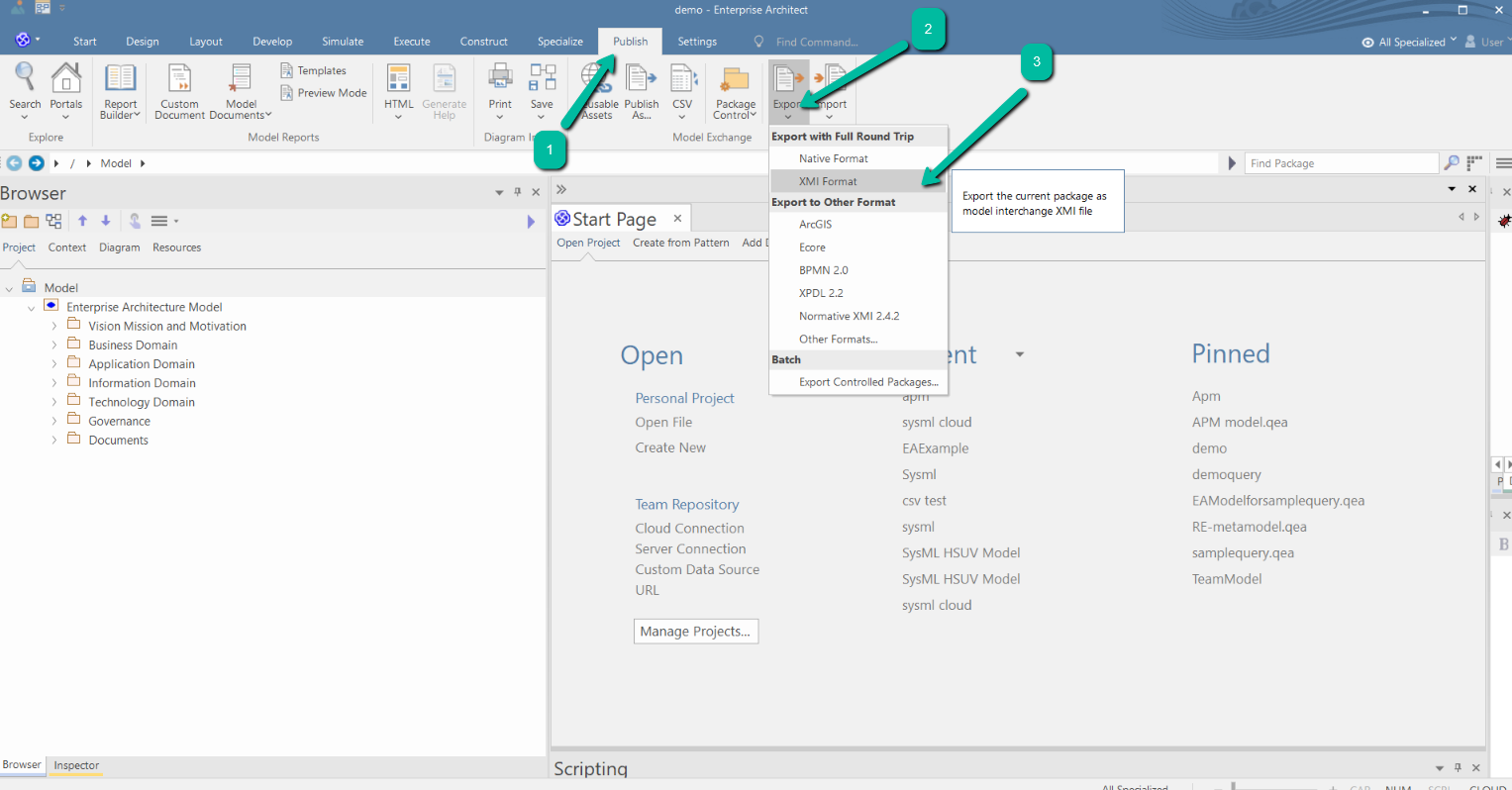Screen dimensions: 1512x790
Task: Pin the Browser panel
Action: coord(517,192)
